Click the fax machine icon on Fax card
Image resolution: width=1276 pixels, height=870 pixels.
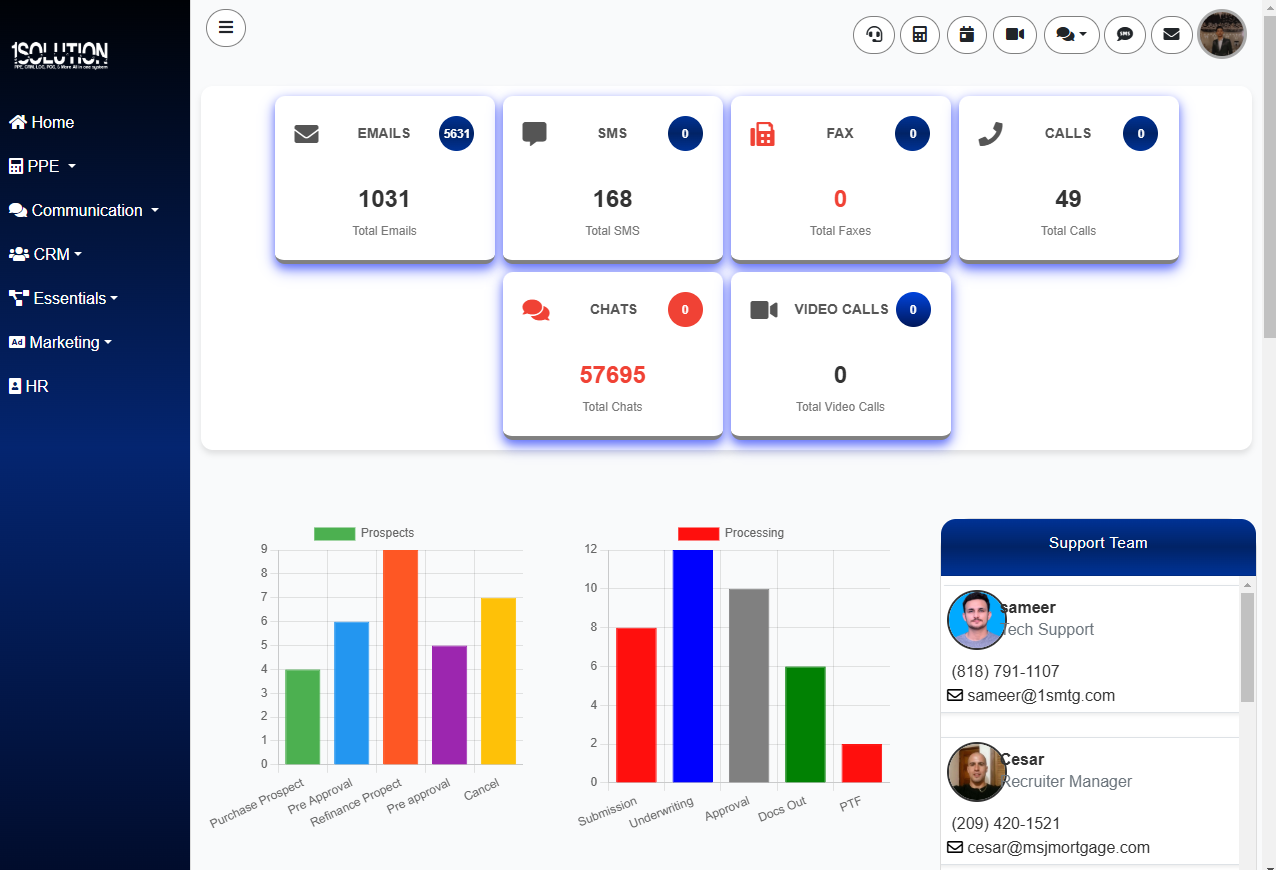pos(763,134)
